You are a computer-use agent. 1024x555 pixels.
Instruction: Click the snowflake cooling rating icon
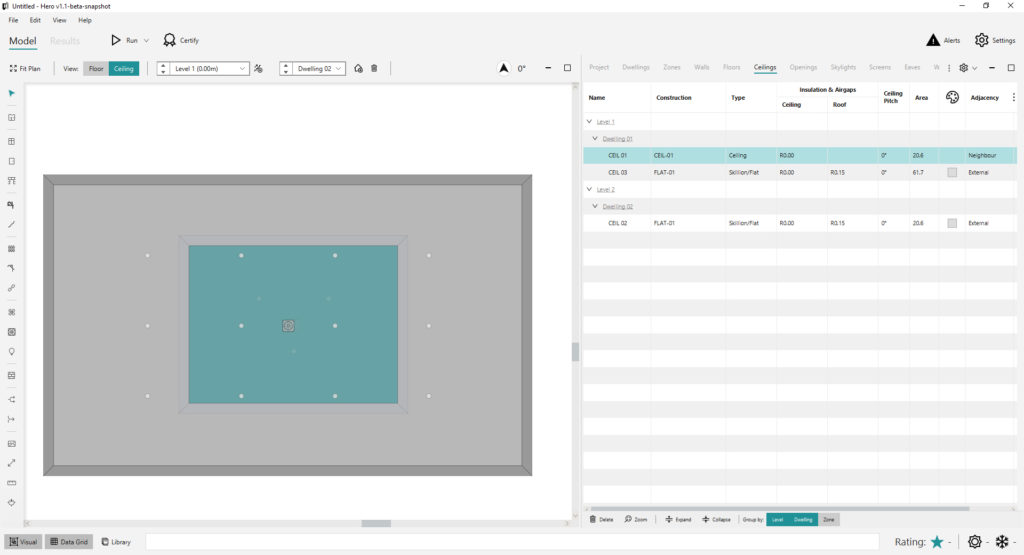pyautogui.click(x=1002, y=541)
